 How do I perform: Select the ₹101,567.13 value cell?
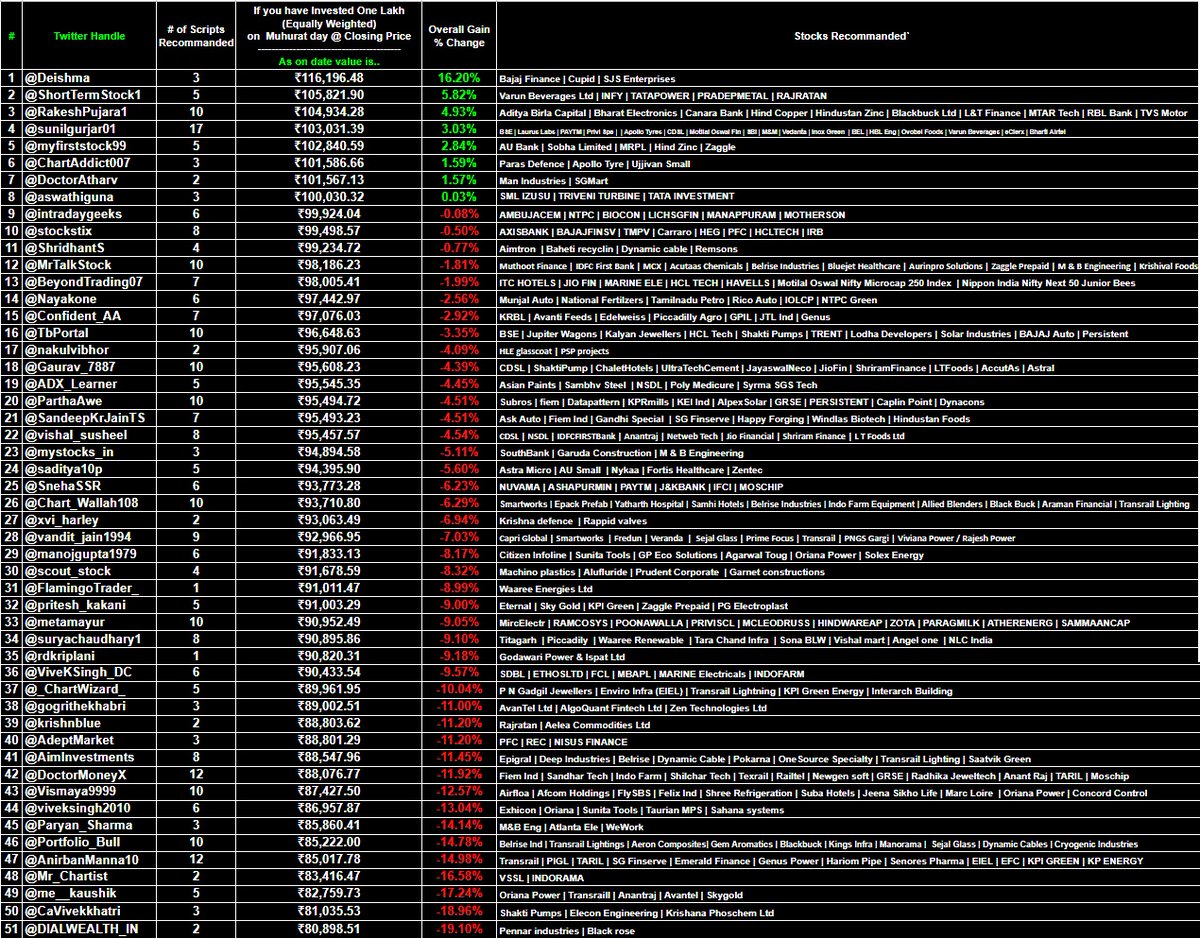(x=327, y=179)
